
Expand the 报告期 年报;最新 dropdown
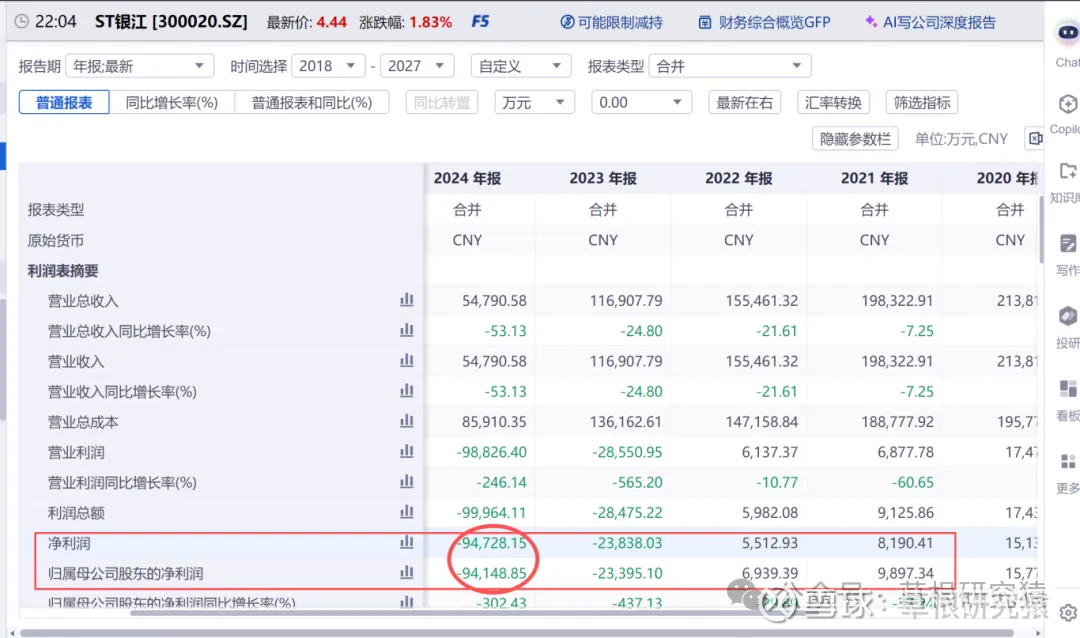coord(140,66)
